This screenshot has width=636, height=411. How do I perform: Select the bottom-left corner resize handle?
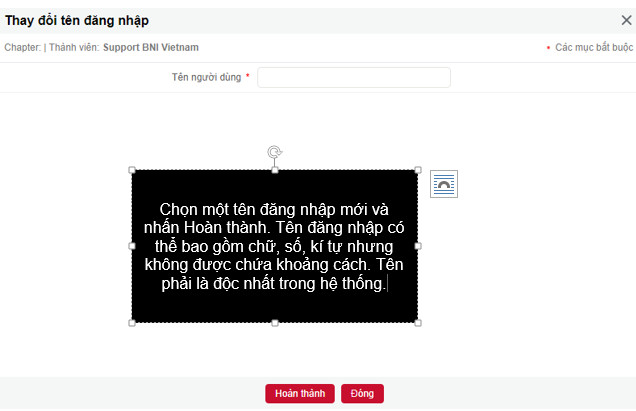(x=132, y=323)
